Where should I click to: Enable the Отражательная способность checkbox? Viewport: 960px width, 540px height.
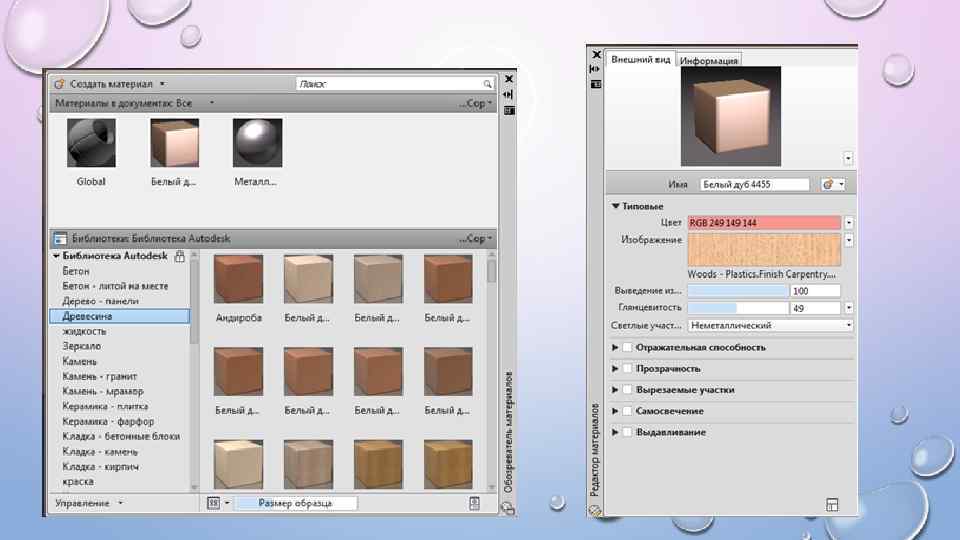tap(627, 347)
